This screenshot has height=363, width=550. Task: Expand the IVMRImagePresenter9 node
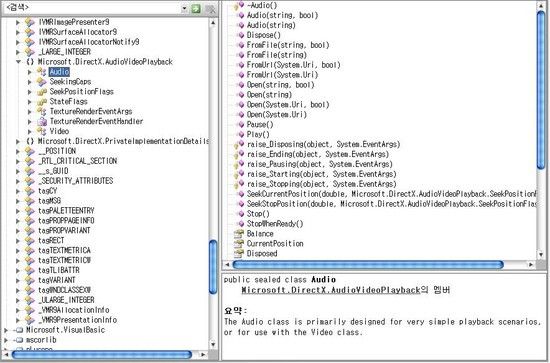(x=18, y=22)
